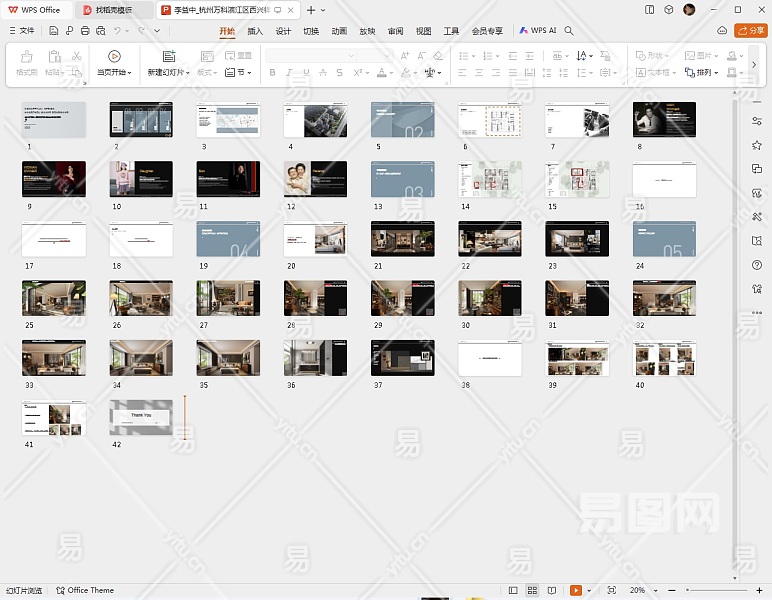
Task: Click the search magnifier in the menu bar
Action: [x=569, y=31]
